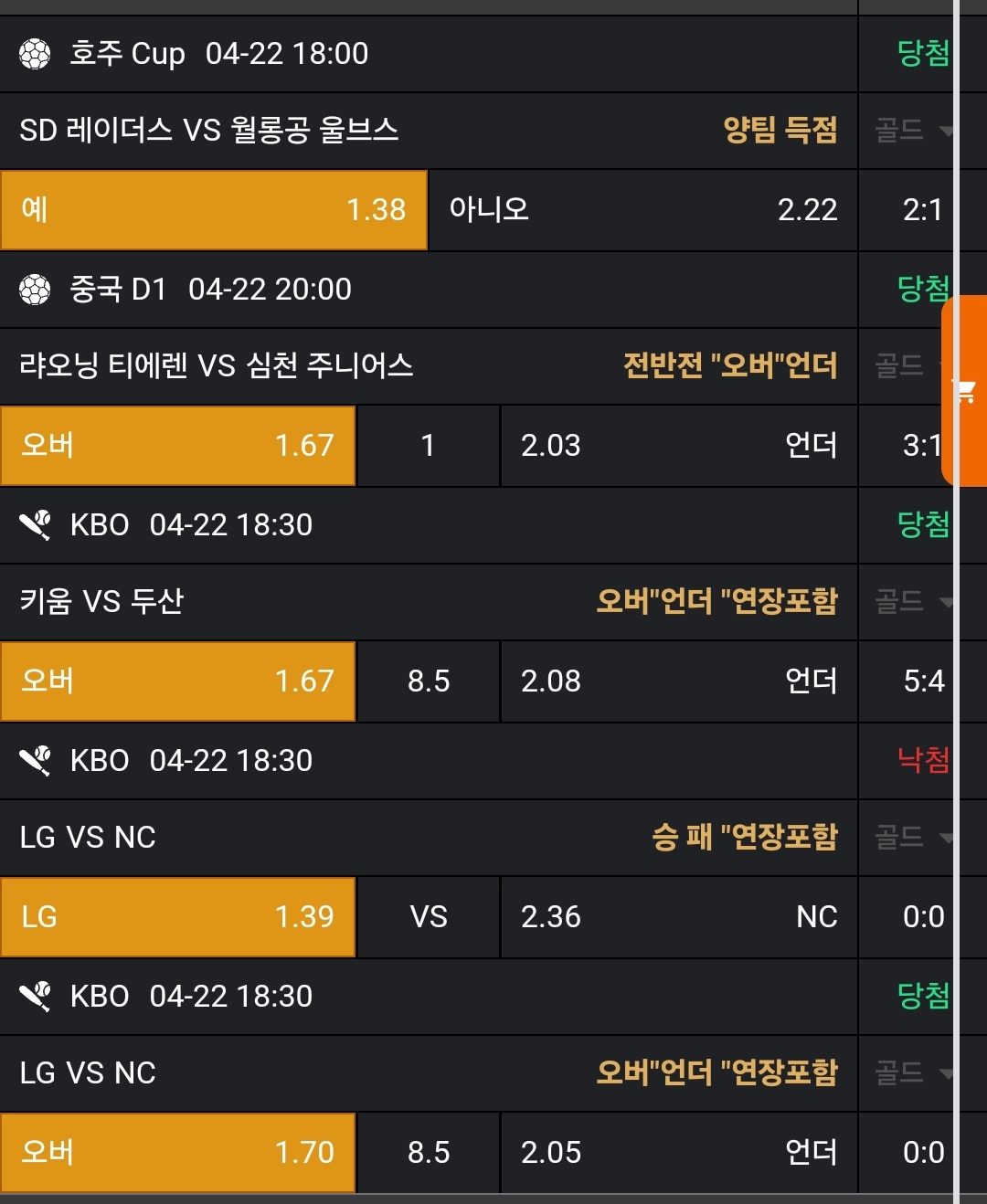Select 언더 2.08 for 키움 VS 두산

(x=679, y=681)
